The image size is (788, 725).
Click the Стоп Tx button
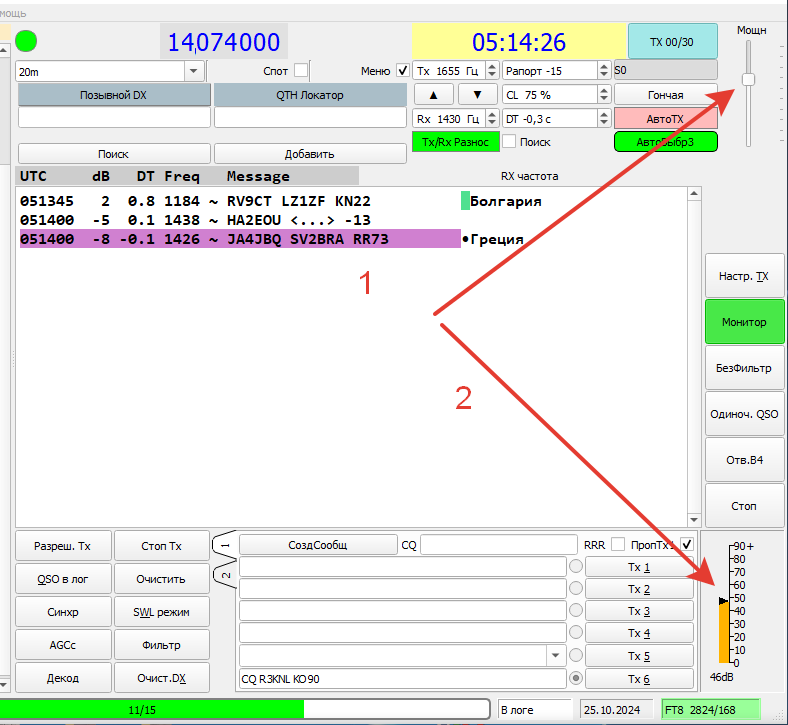162,546
